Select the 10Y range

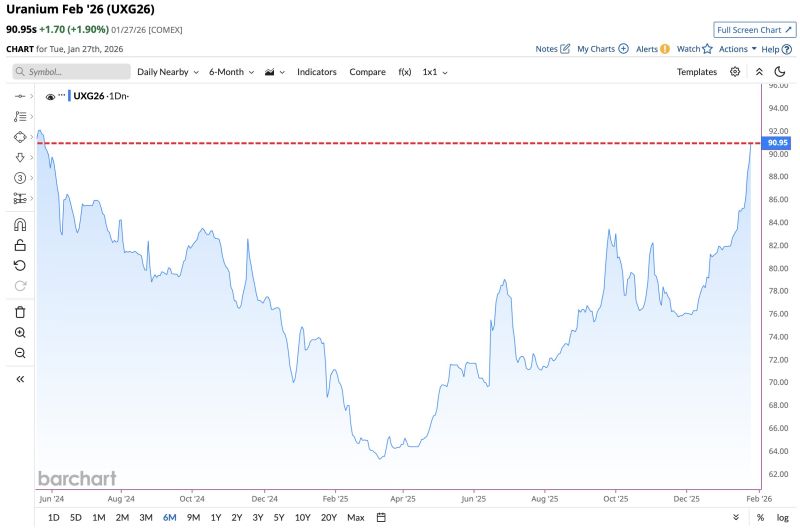click(x=303, y=517)
